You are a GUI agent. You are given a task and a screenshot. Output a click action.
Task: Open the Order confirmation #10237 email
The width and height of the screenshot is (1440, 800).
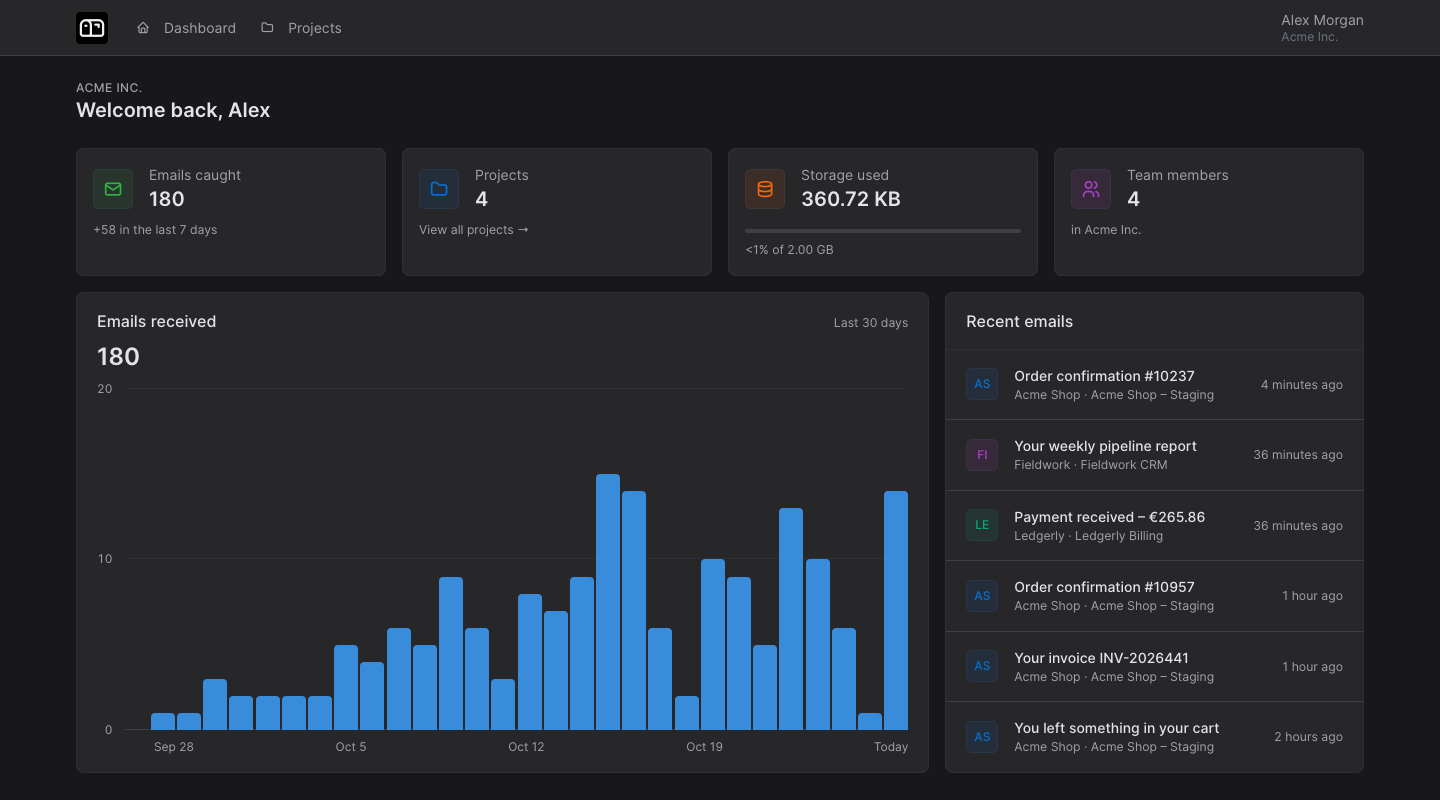(x=1154, y=385)
